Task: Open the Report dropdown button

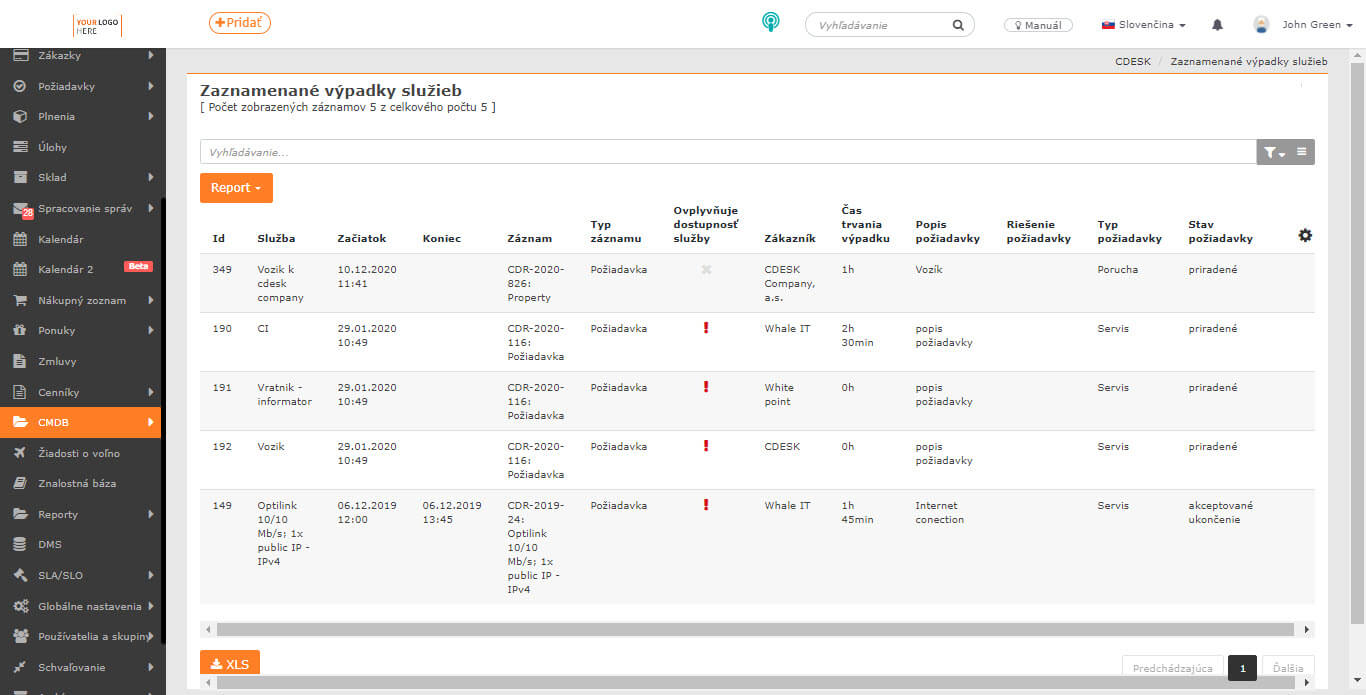Action: coord(236,188)
